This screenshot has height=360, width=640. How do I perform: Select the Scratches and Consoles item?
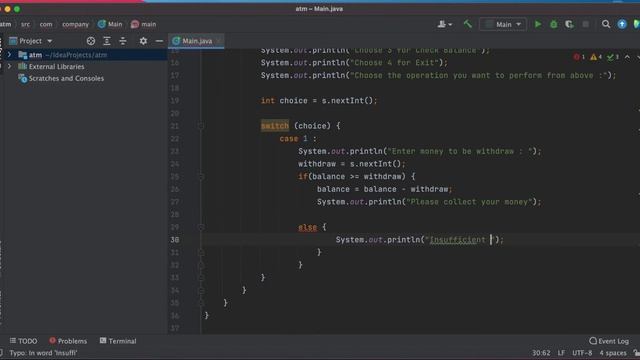click(66, 78)
